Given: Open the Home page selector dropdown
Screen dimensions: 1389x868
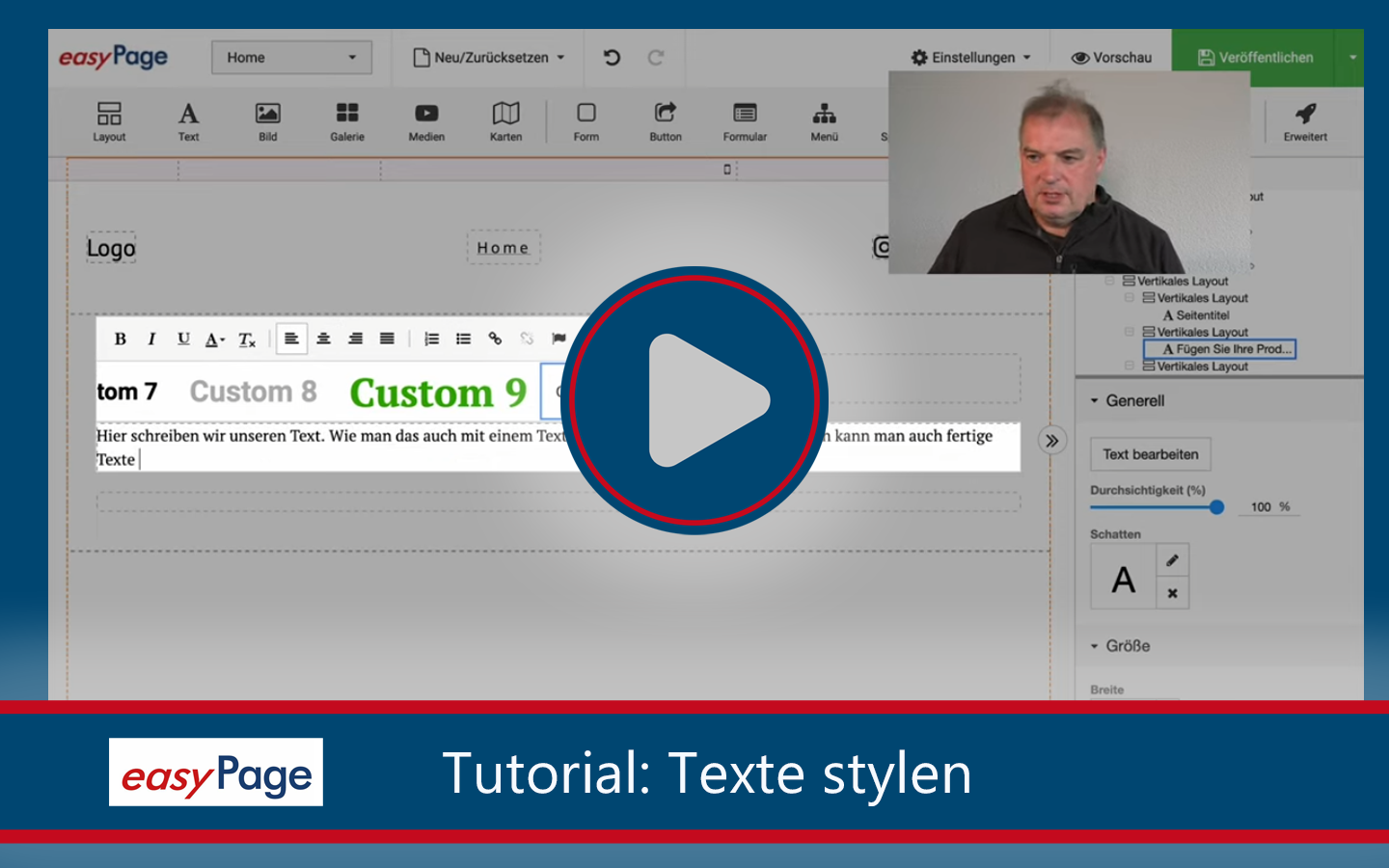Looking at the screenshot, I should [291, 57].
